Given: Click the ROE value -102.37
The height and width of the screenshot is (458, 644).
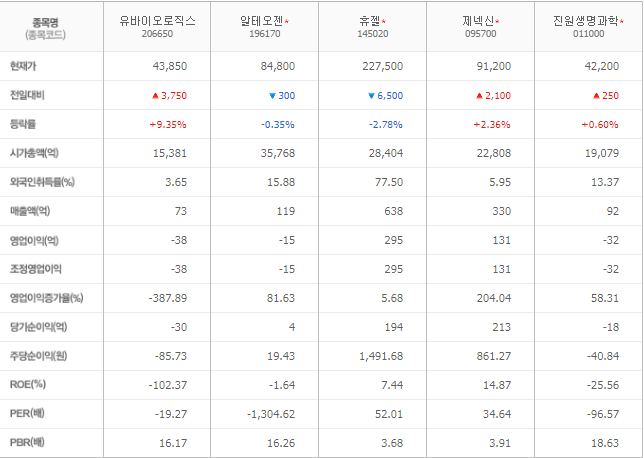Looking at the screenshot, I should point(168,385).
